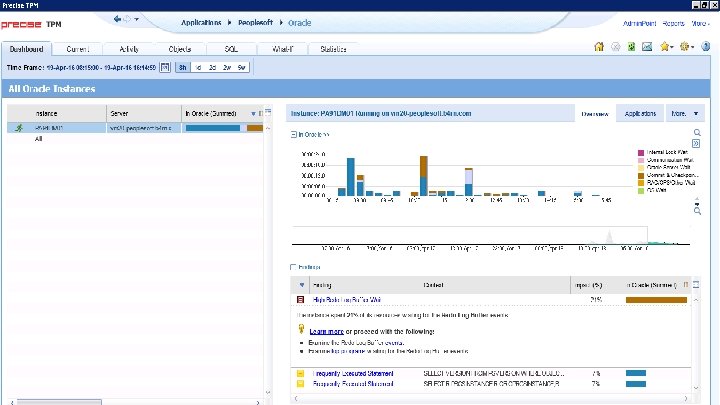Click the red finding icon for High Redo Log Buffer Wait
Screen dimensions: 720x405
pos(300,300)
